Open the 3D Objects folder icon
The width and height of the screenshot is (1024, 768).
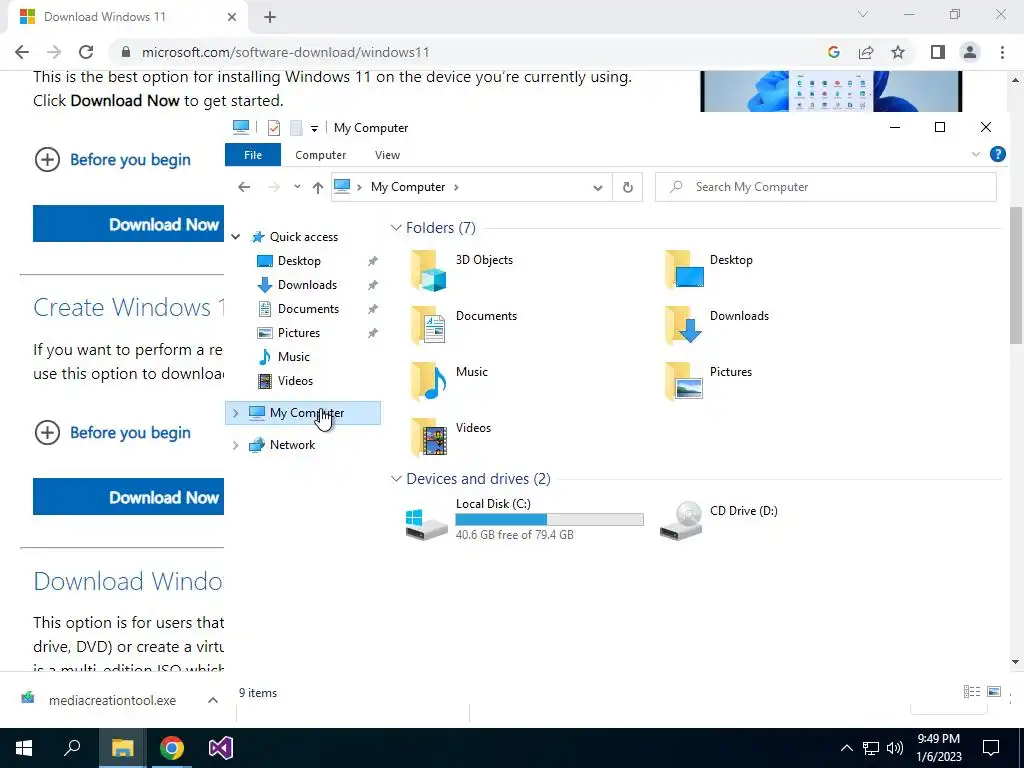point(428,270)
